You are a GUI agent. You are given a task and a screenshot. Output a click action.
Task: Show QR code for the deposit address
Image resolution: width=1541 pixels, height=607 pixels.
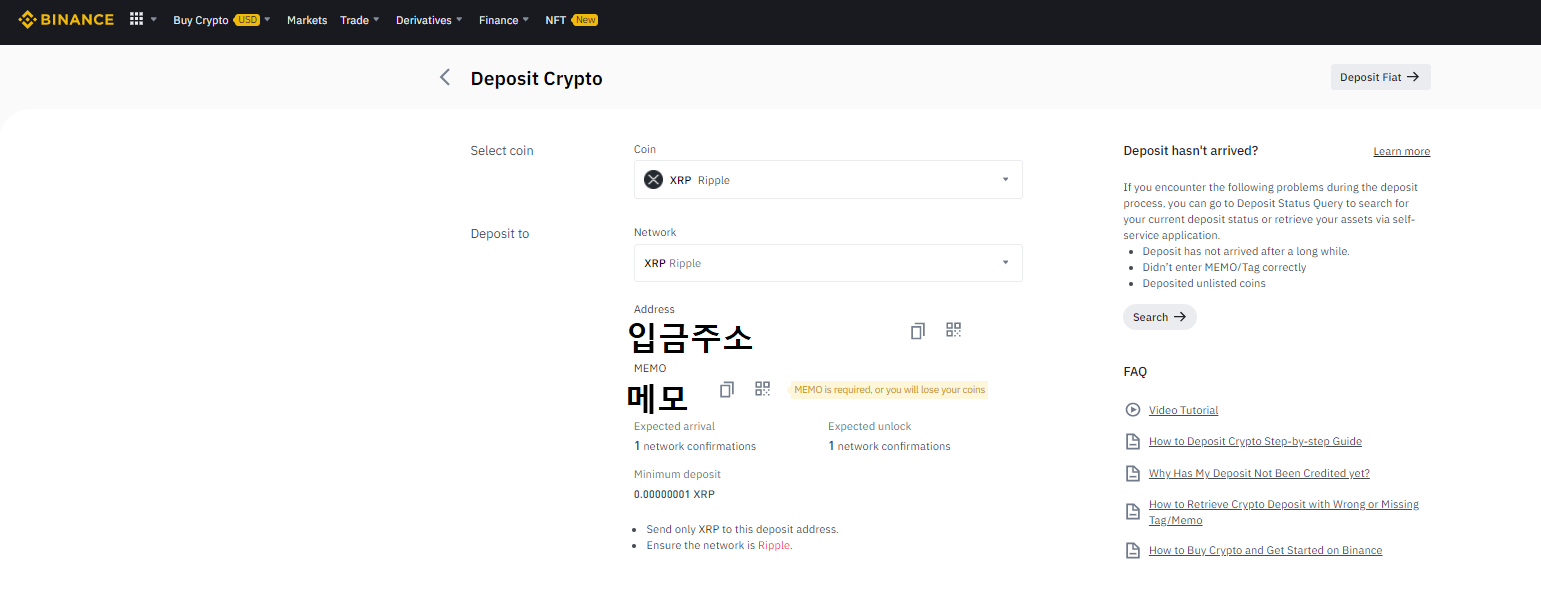pyautogui.click(x=953, y=330)
